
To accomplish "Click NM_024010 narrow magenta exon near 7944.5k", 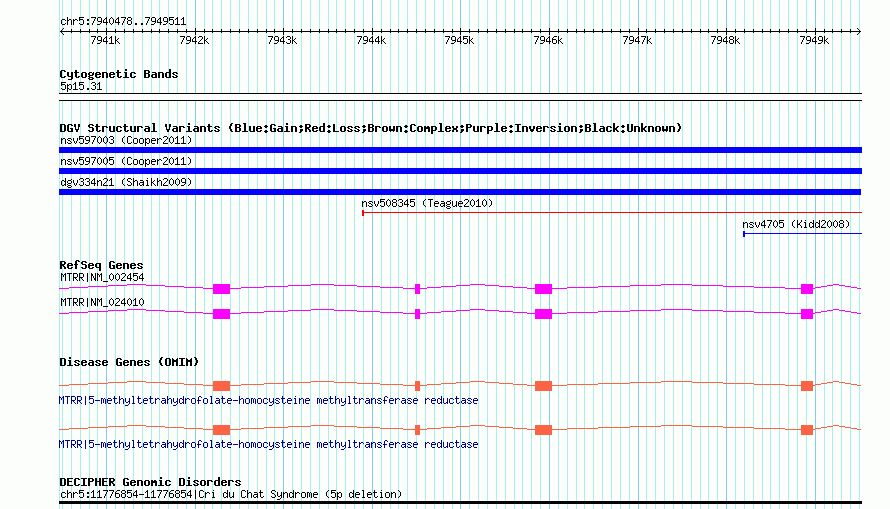I will 417,314.
